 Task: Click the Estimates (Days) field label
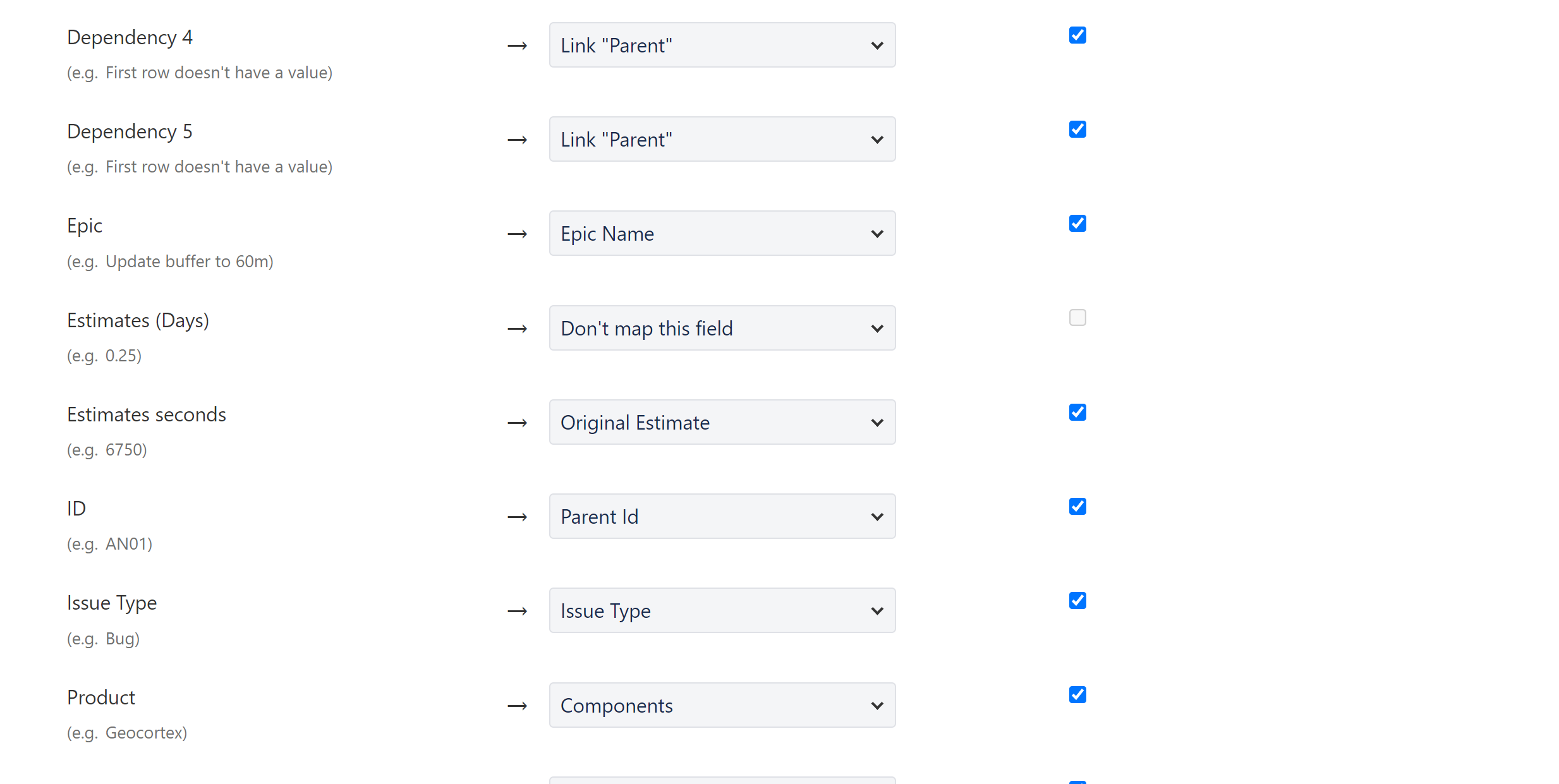pos(138,320)
